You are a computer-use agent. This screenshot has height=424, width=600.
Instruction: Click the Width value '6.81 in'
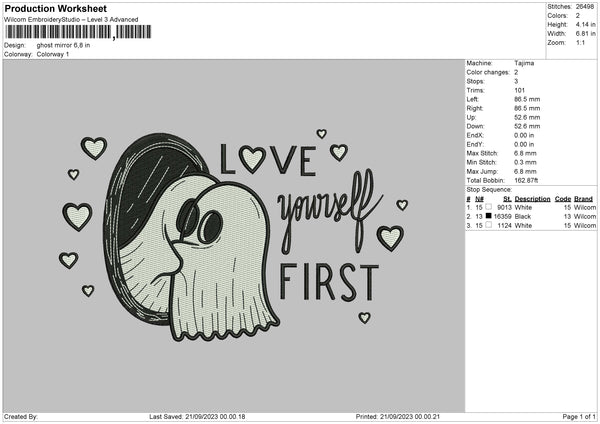pos(585,34)
